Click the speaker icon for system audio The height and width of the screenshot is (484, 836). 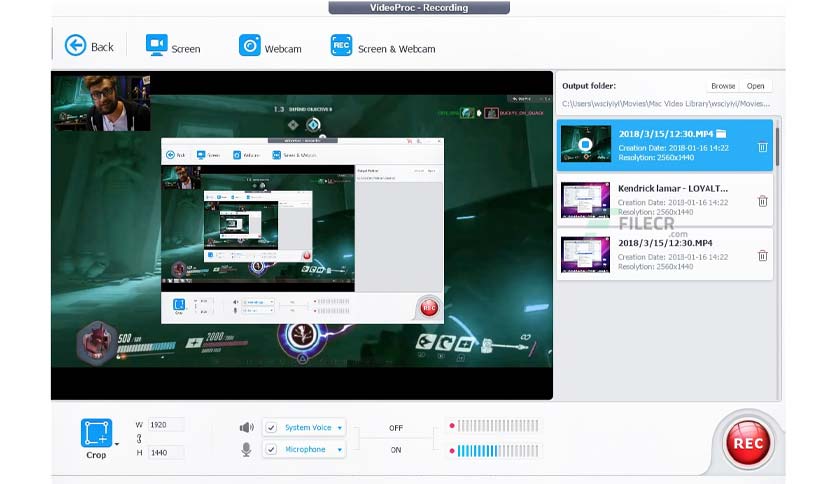click(246, 428)
